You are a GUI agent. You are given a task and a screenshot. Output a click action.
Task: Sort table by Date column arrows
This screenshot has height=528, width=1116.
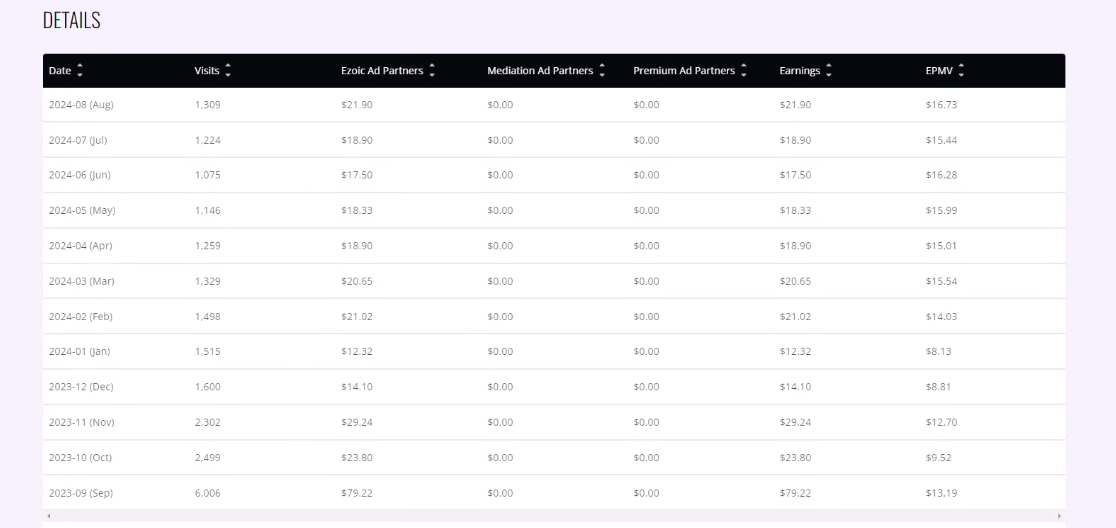pos(80,70)
